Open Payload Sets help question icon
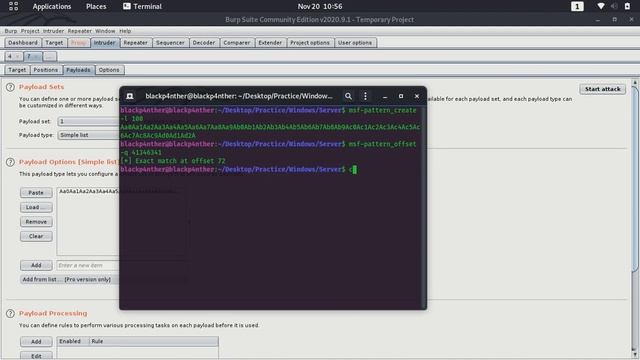This screenshot has height=360, width=640. click(10, 87)
